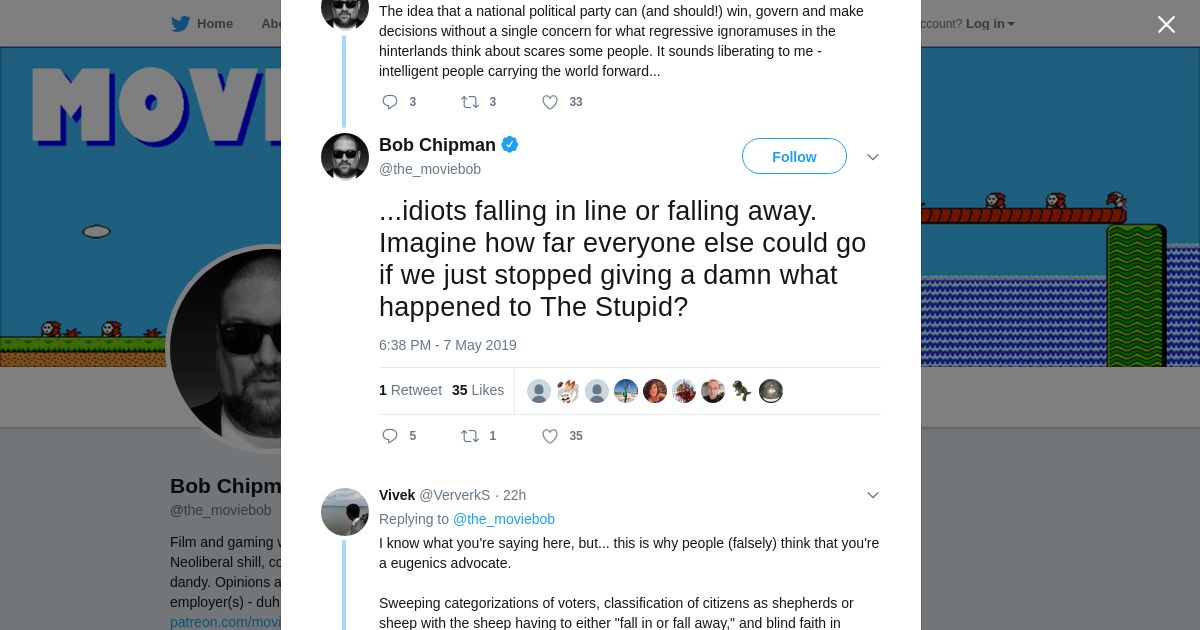Follow Bob Chipman
Image resolution: width=1200 pixels, height=630 pixels.
coord(794,157)
